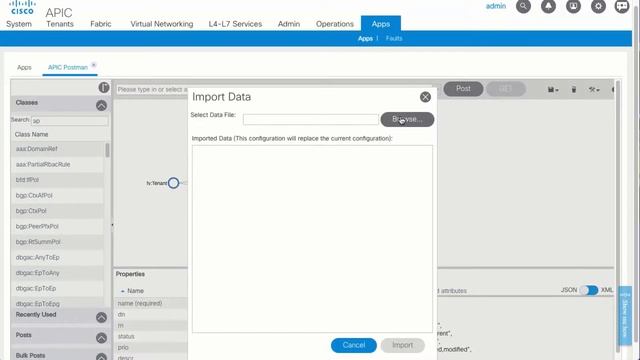Open the tools wrench dropdown in toolbar
The image size is (640, 360).
(x=594, y=89)
